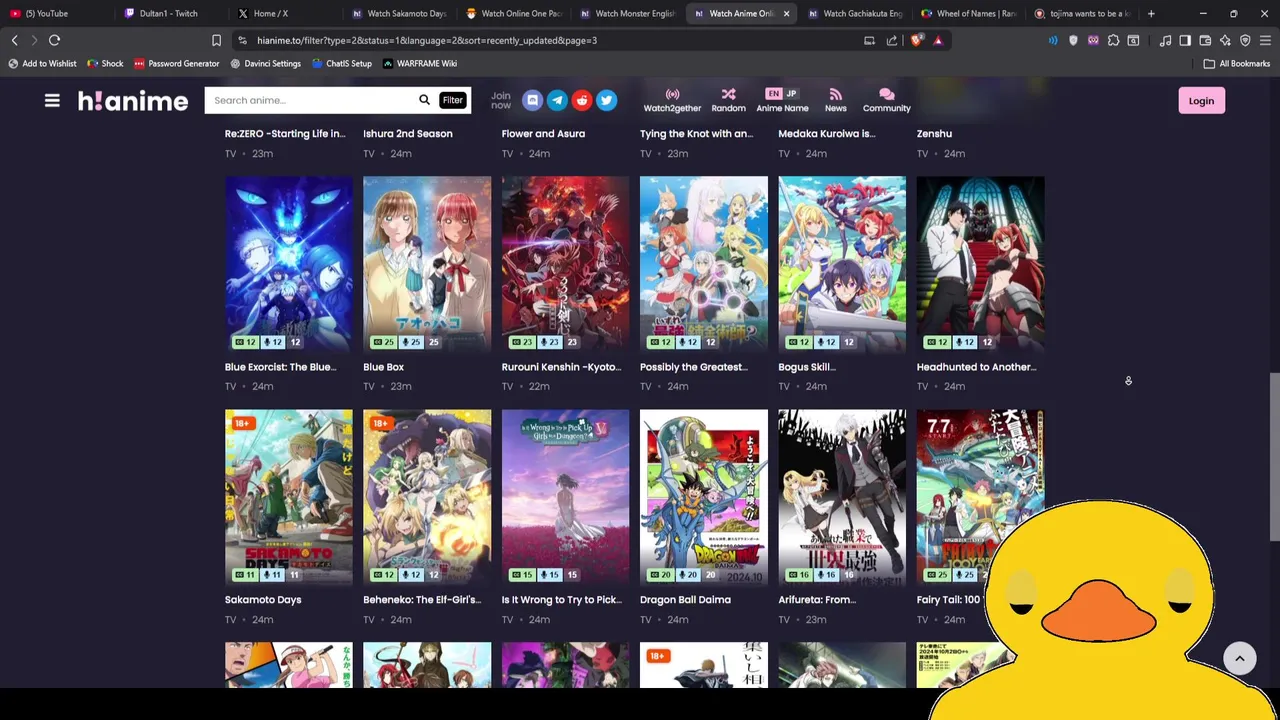
Task: Open the Twitter join icon
Action: point(606,100)
